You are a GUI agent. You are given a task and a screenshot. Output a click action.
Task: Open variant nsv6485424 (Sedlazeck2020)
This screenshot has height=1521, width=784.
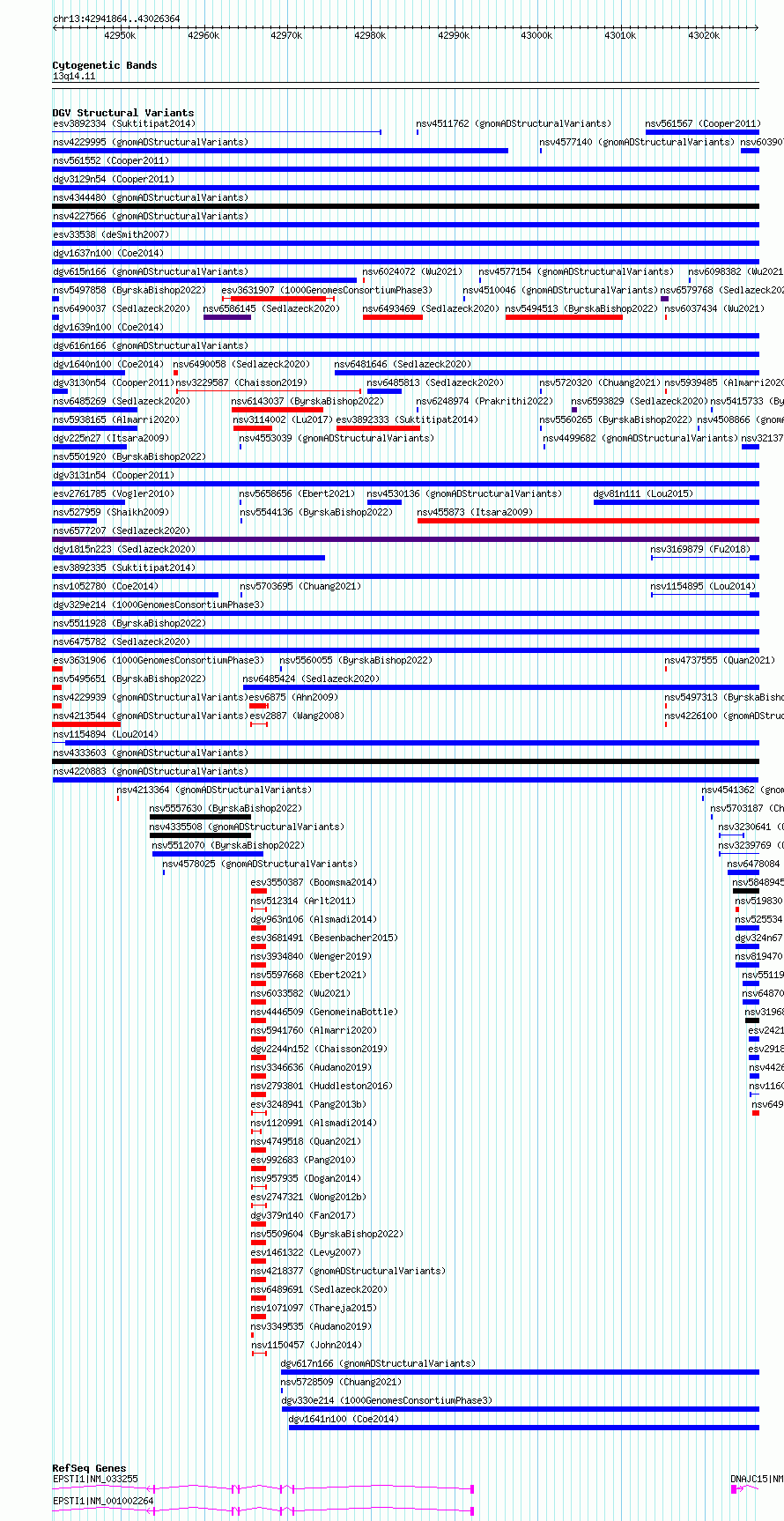click(x=311, y=679)
